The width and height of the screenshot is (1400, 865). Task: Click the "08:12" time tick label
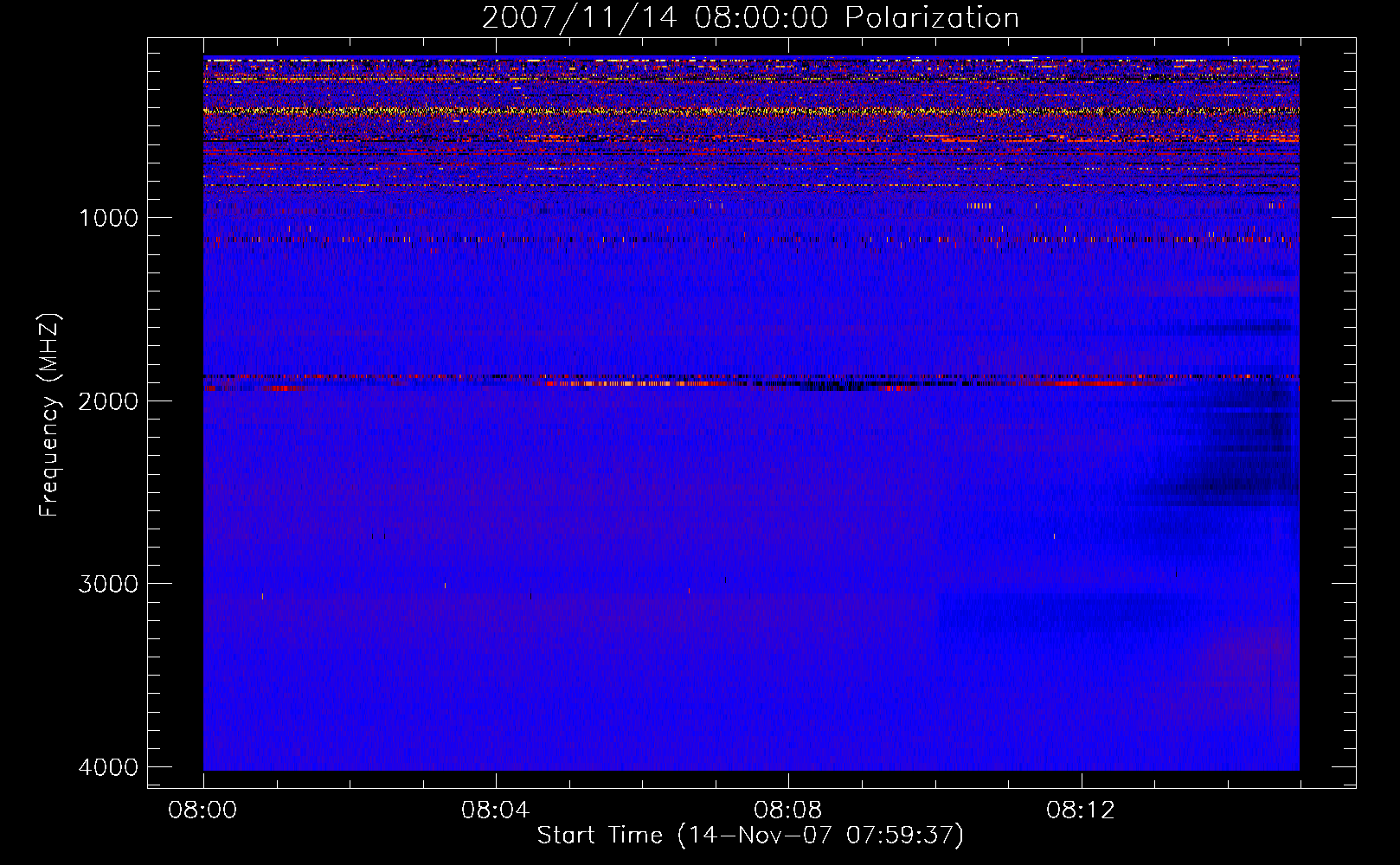coord(1080,811)
